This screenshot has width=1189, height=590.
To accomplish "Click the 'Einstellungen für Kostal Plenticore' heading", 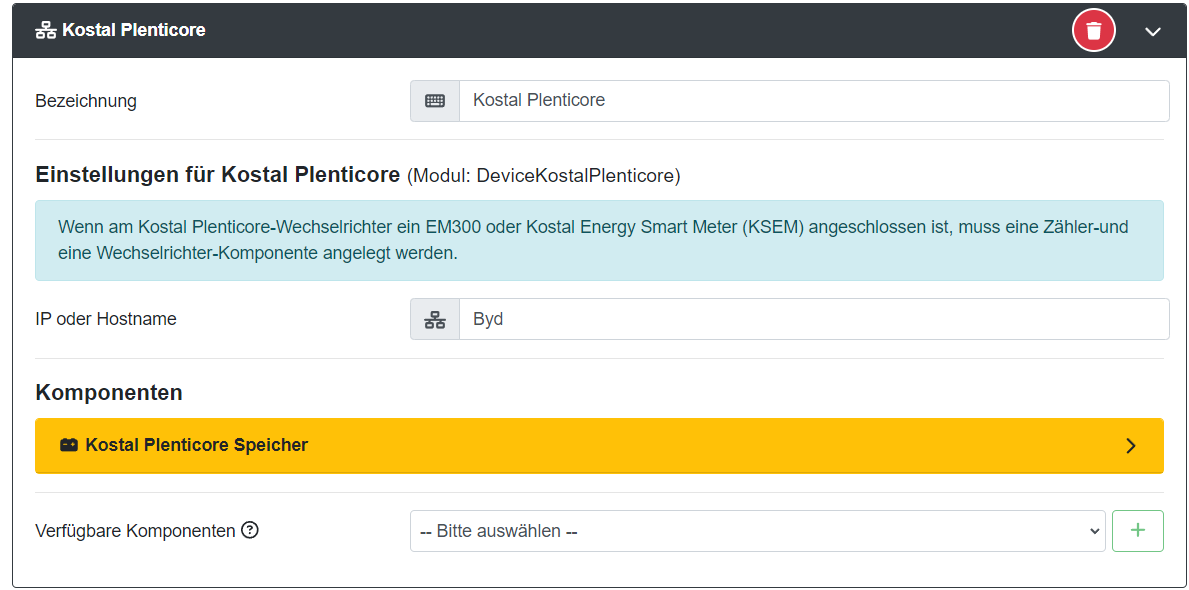I will click(218, 175).
